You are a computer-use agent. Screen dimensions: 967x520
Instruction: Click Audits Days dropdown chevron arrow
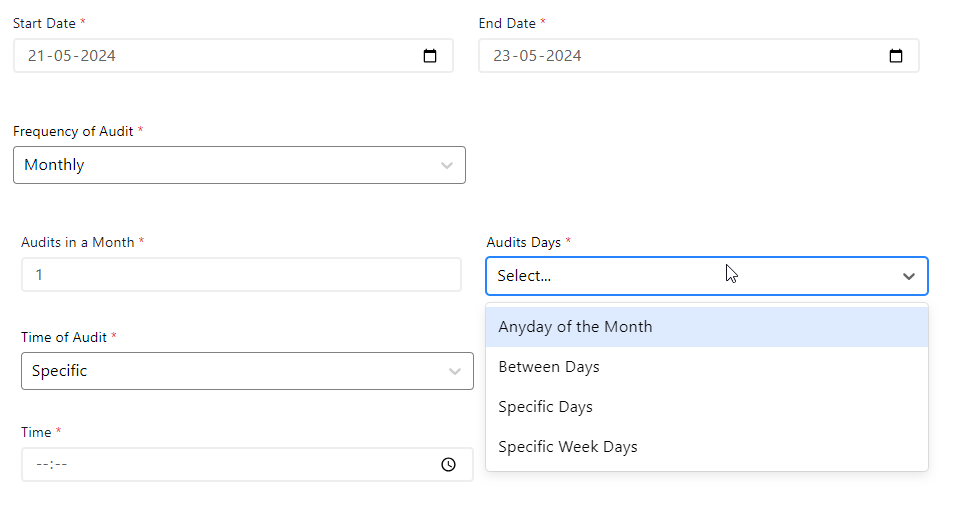[x=908, y=276]
